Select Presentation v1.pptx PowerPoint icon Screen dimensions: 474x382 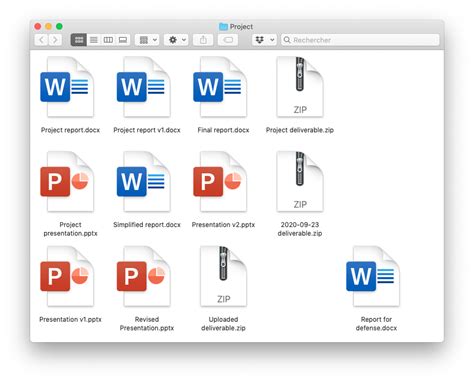point(68,276)
